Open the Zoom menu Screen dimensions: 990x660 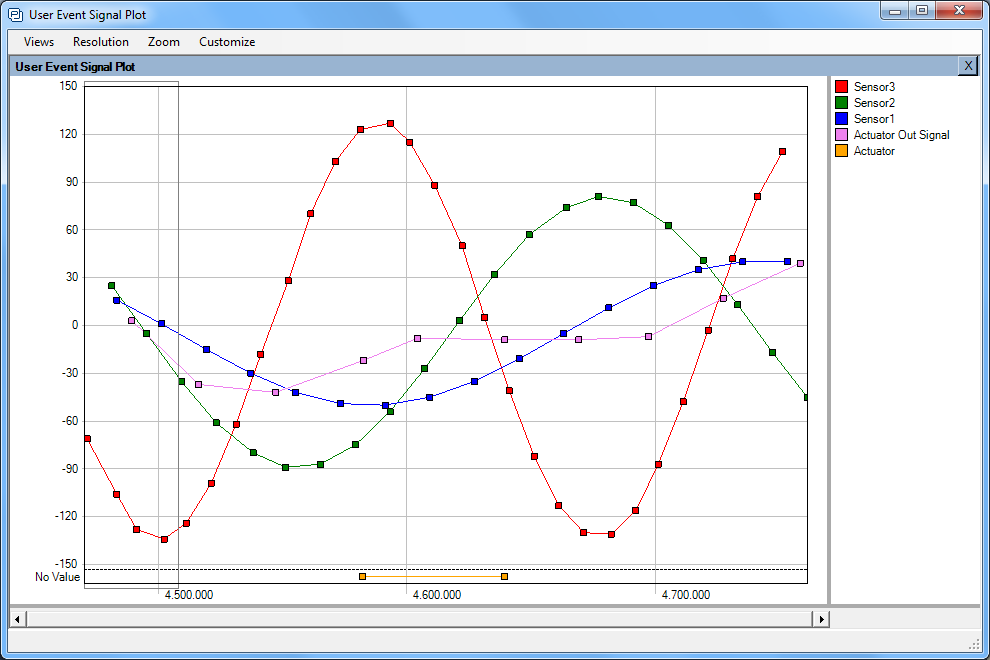164,42
